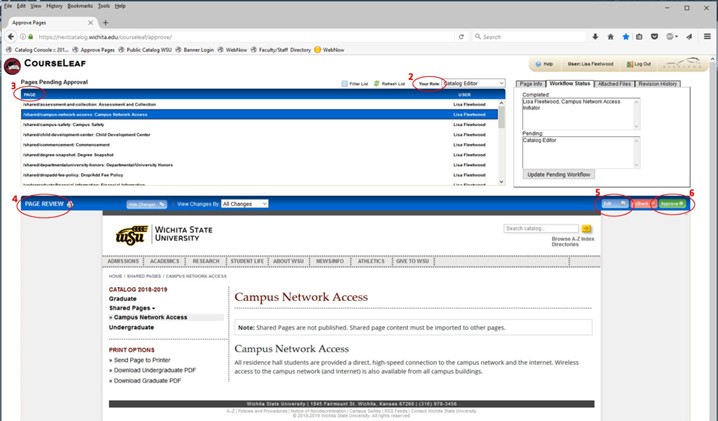This screenshot has height=421, width=718.
Task: Select the commencement page row
Action: (x=259, y=145)
